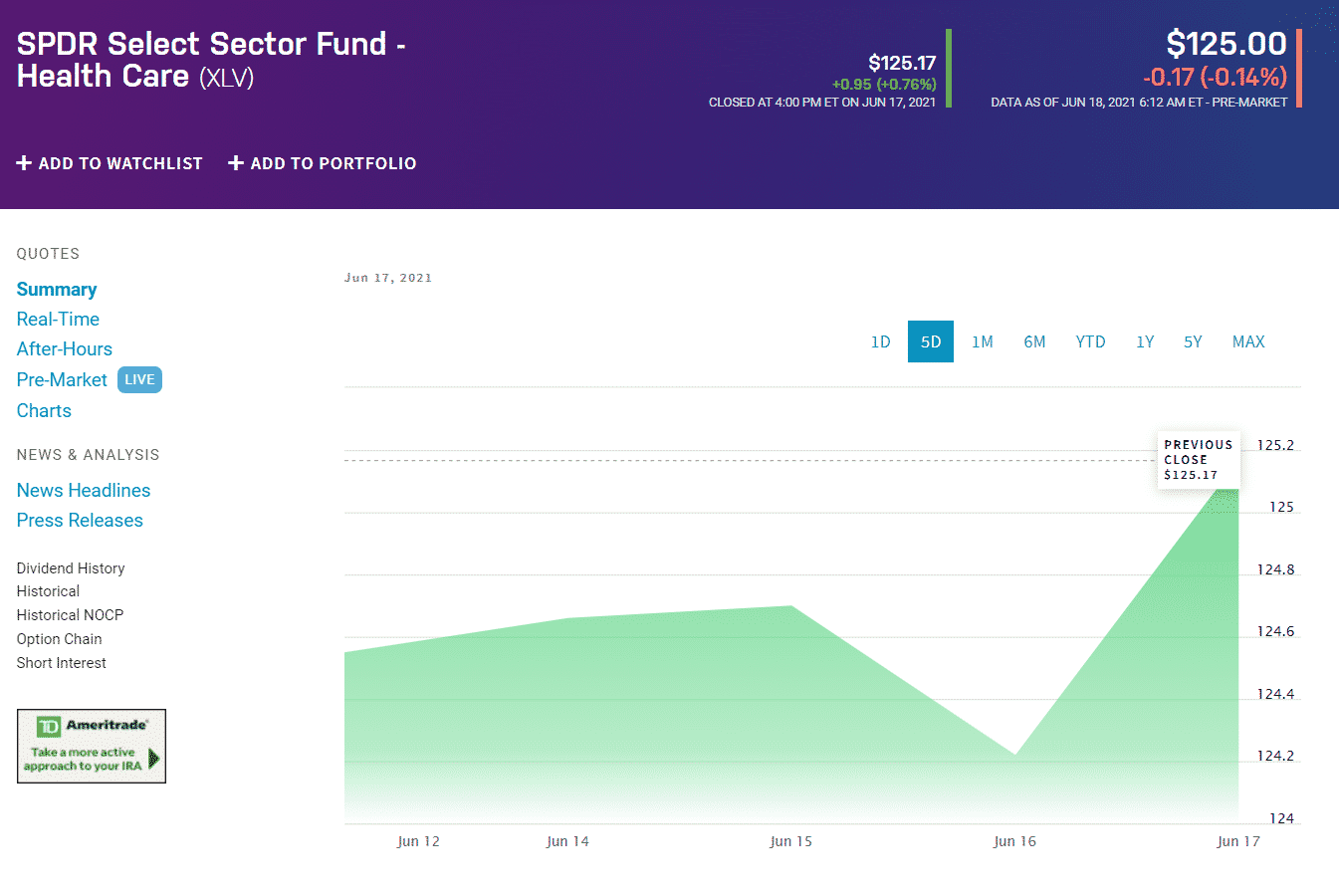This screenshot has height=896, width=1339.
Task: Click the arrow icon in the Ameritrade IRA ad
Action: 154,760
